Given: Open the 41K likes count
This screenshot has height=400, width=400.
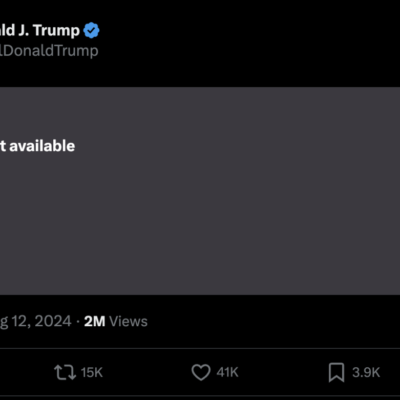Looking at the screenshot, I should (227, 372).
